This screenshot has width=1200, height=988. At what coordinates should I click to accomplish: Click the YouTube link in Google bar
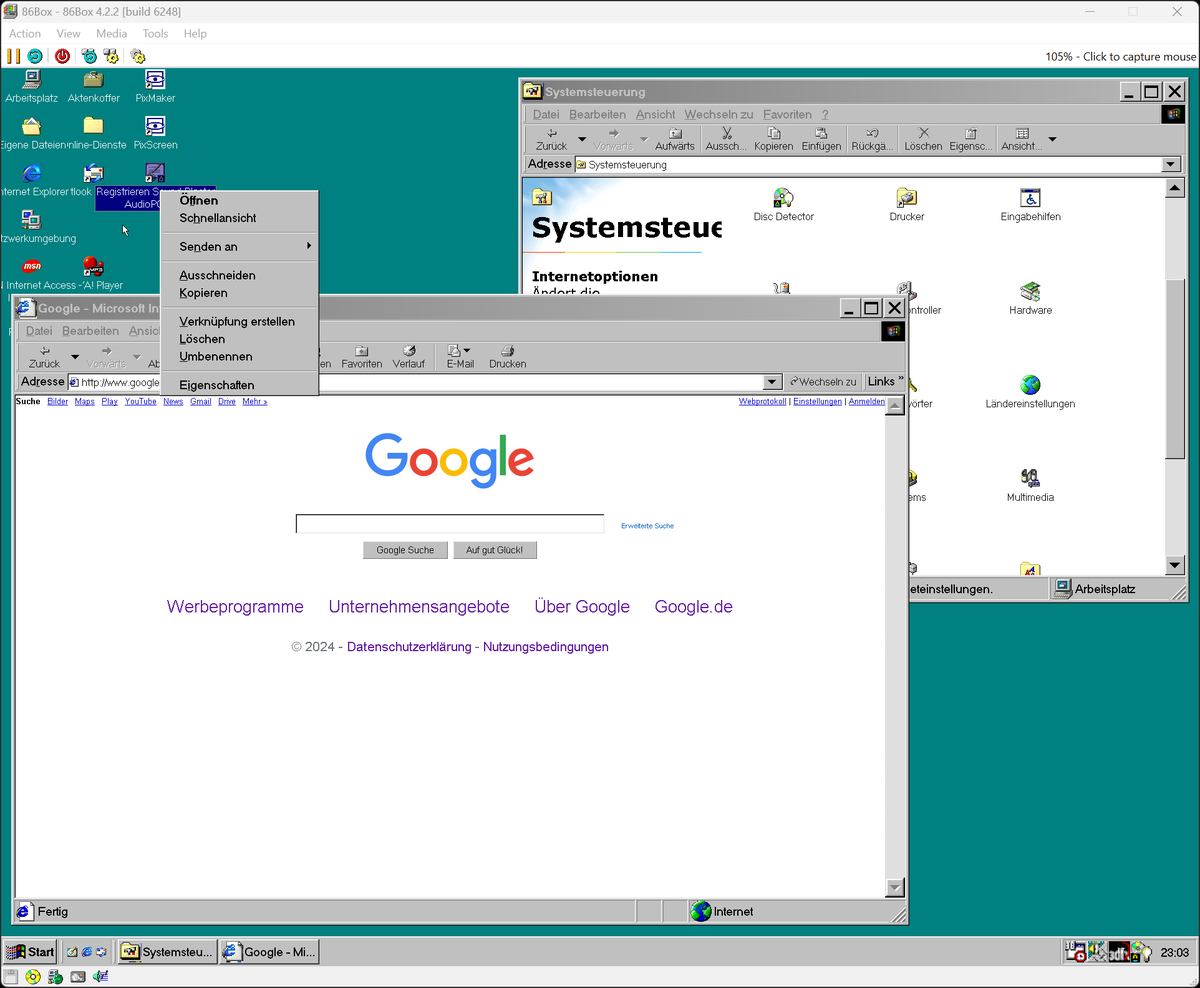[x=140, y=401]
